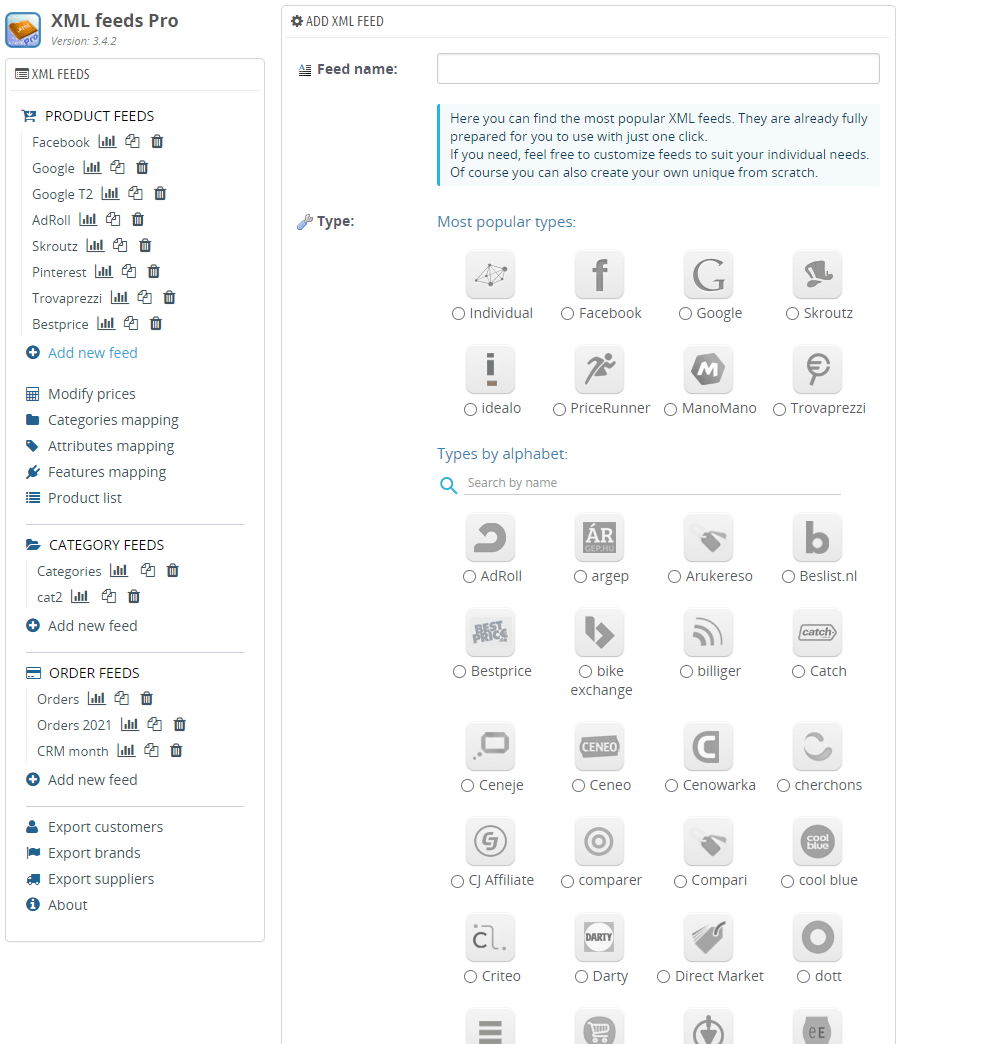Click the Facebook type logo tile
This screenshot has height=1044, width=1003.
(599, 274)
